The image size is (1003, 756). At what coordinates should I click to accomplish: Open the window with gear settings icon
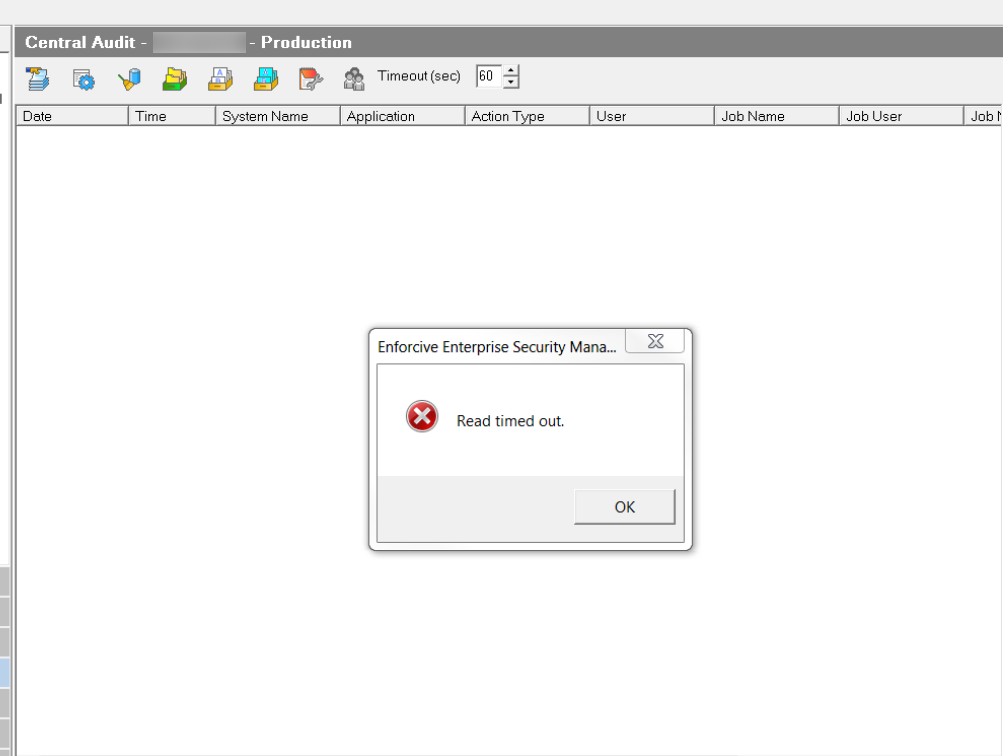tap(84, 79)
